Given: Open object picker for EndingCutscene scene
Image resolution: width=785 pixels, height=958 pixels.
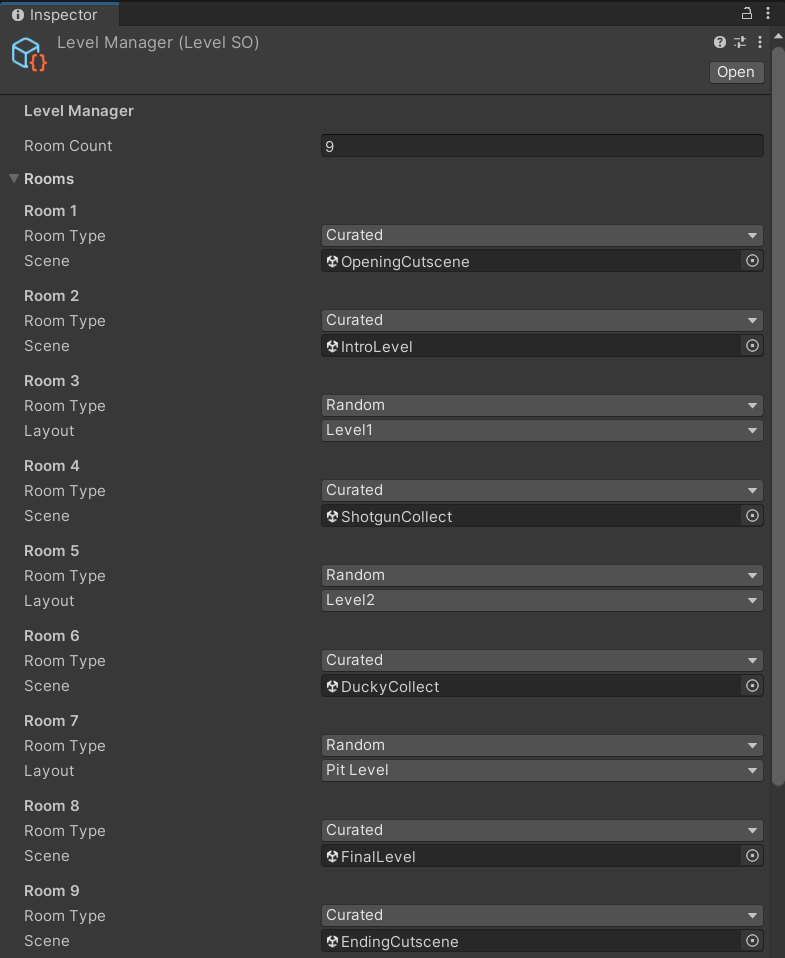Looking at the screenshot, I should tap(753, 941).
